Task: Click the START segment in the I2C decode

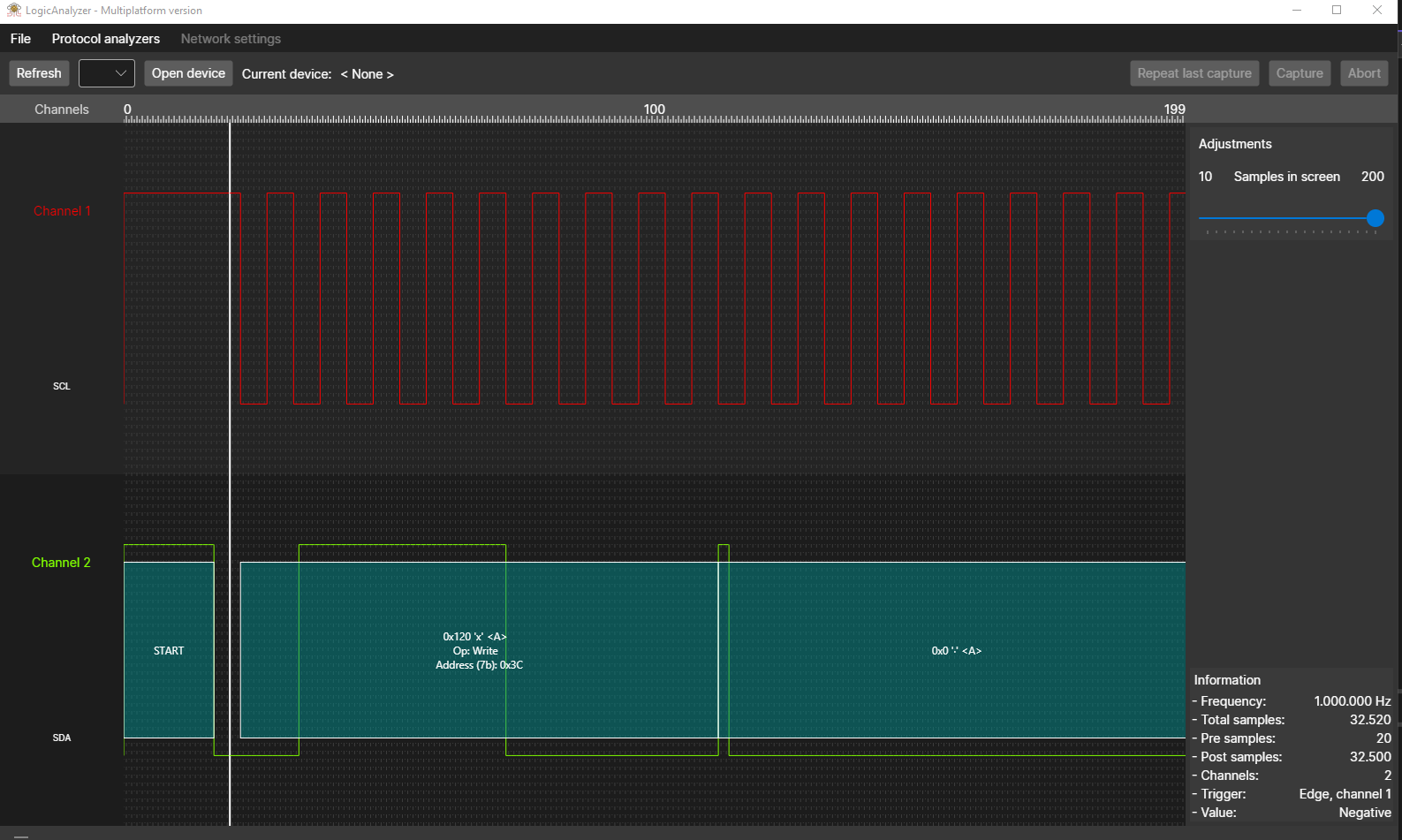Action: click(x=169, y=651)
